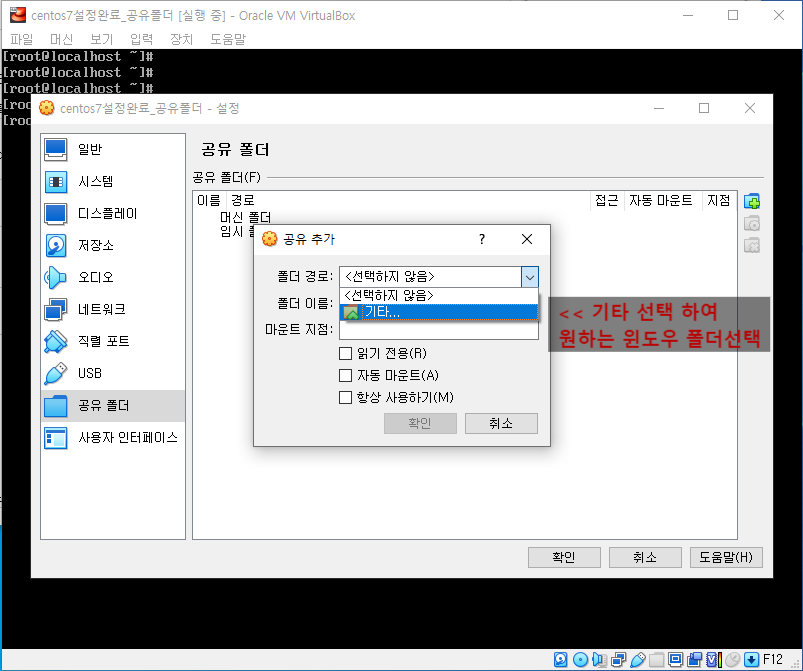
Task: Click the shared folders status bar icon
Action: click(657, 660)
